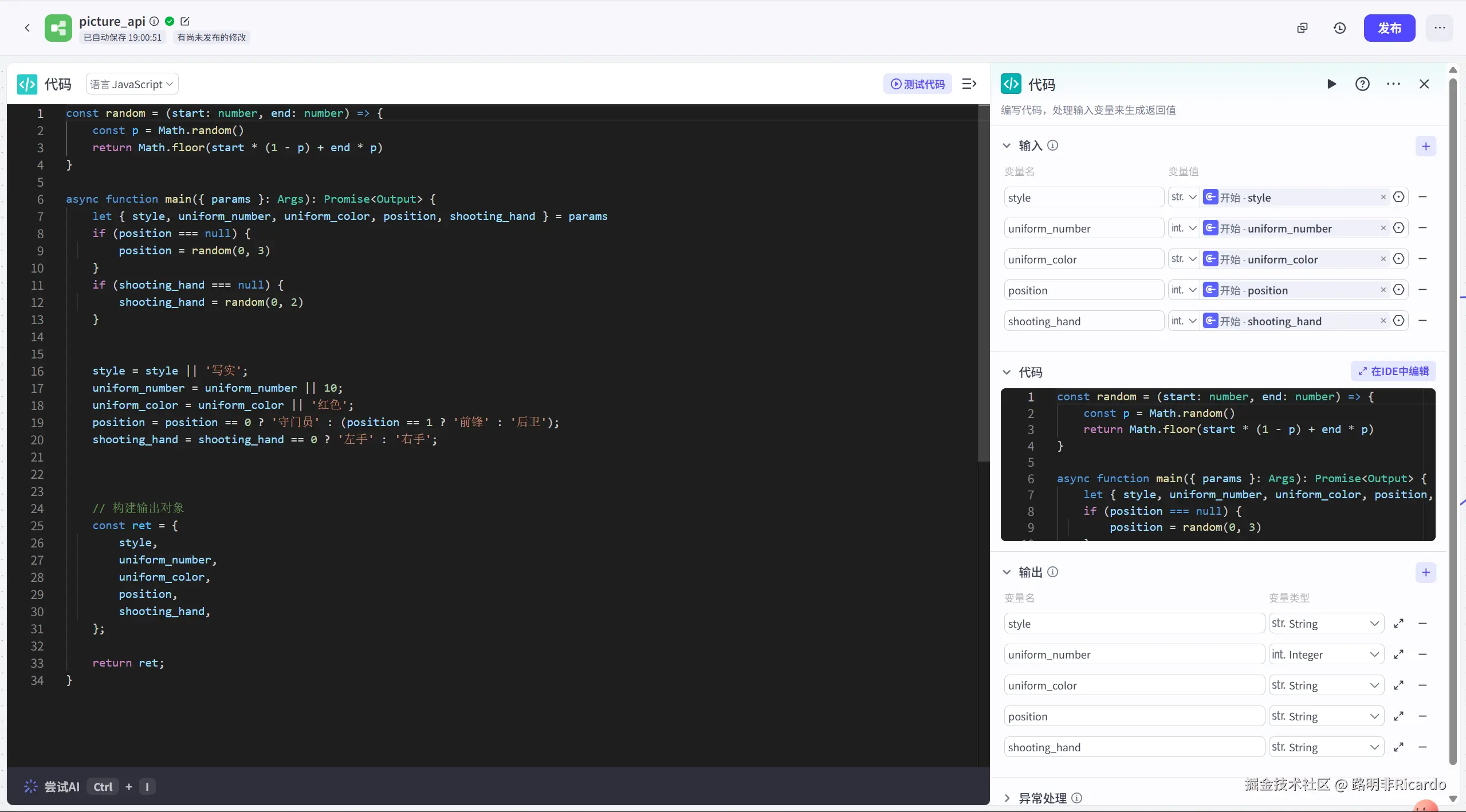Open 在IDE中编辑 link
Screen dimensions: 1466x812
1393,371
